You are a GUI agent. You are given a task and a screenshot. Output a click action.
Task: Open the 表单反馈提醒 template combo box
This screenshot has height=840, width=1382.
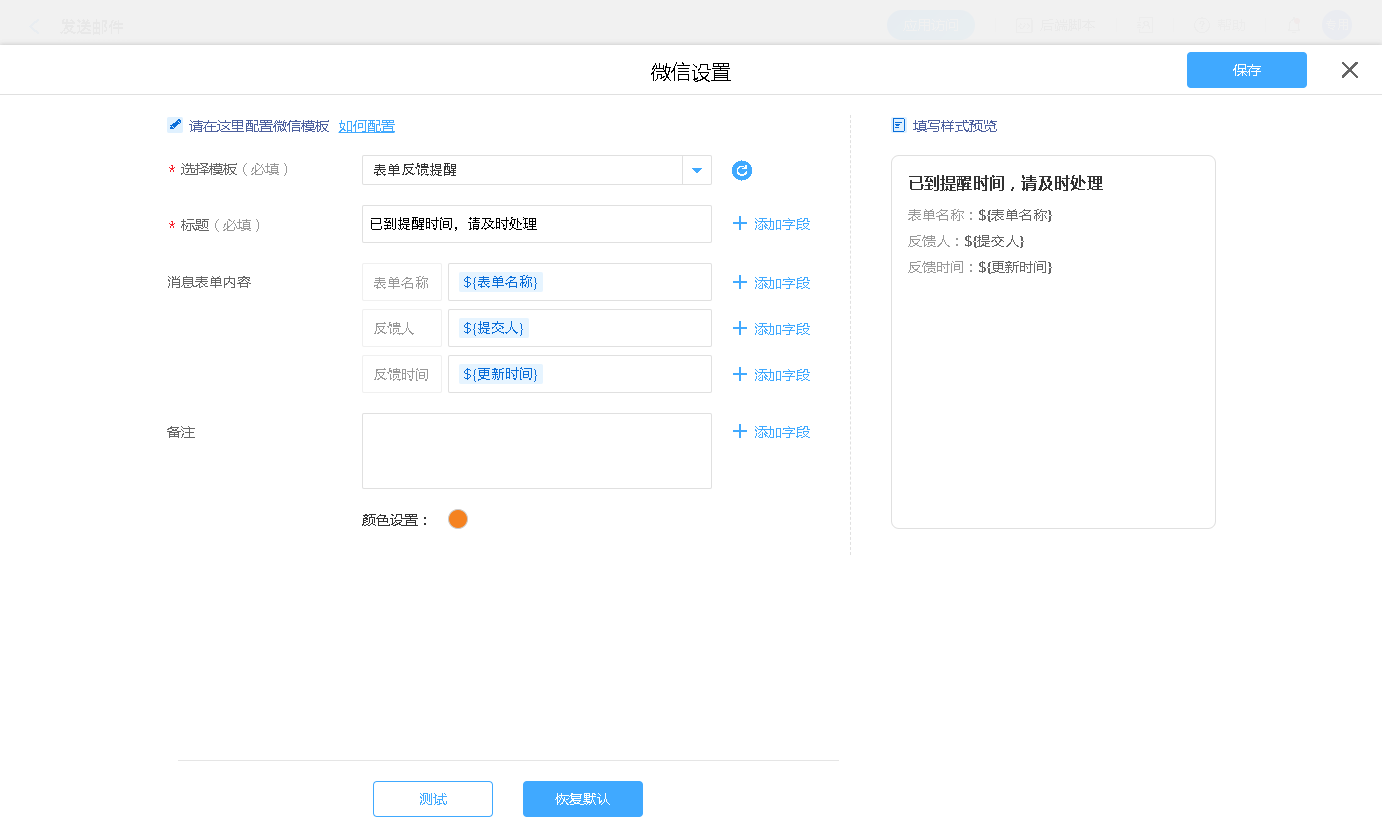tap(521, 170)
